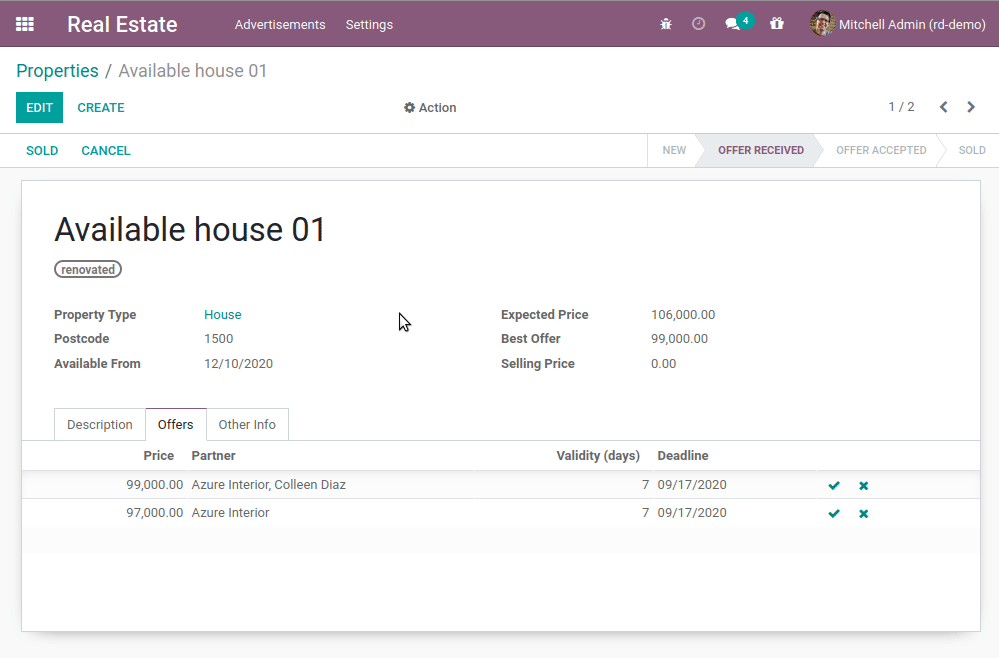Mark property as SOLD
Viewport: 999px width, 658px height.
(x=42, y=150)
